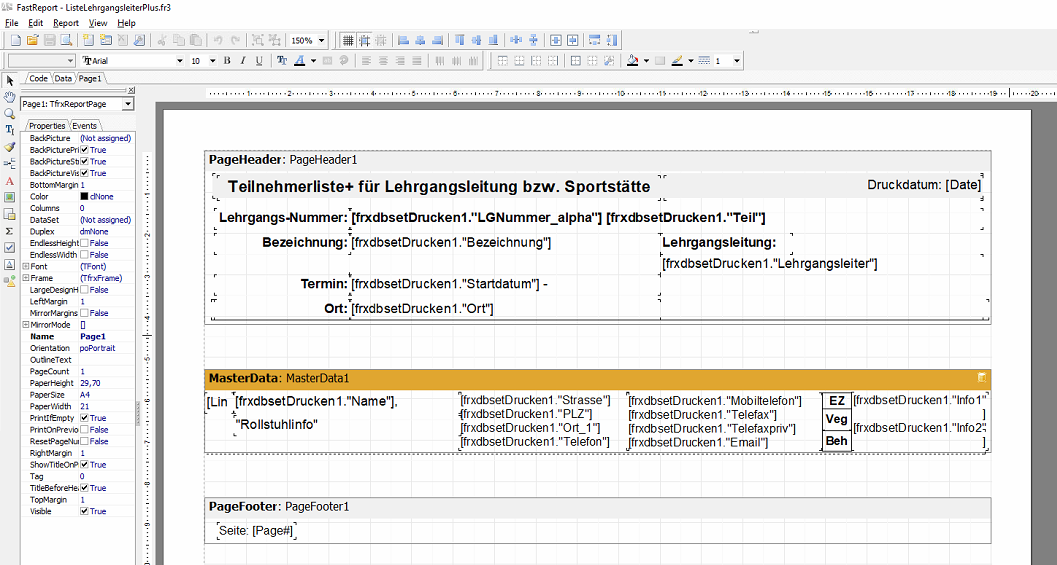Image resolution: width=1057 pixels, height=565 pixels.
Task: Insert a System text sigma object
Action: pyautogui.click(x=9, y=230)
